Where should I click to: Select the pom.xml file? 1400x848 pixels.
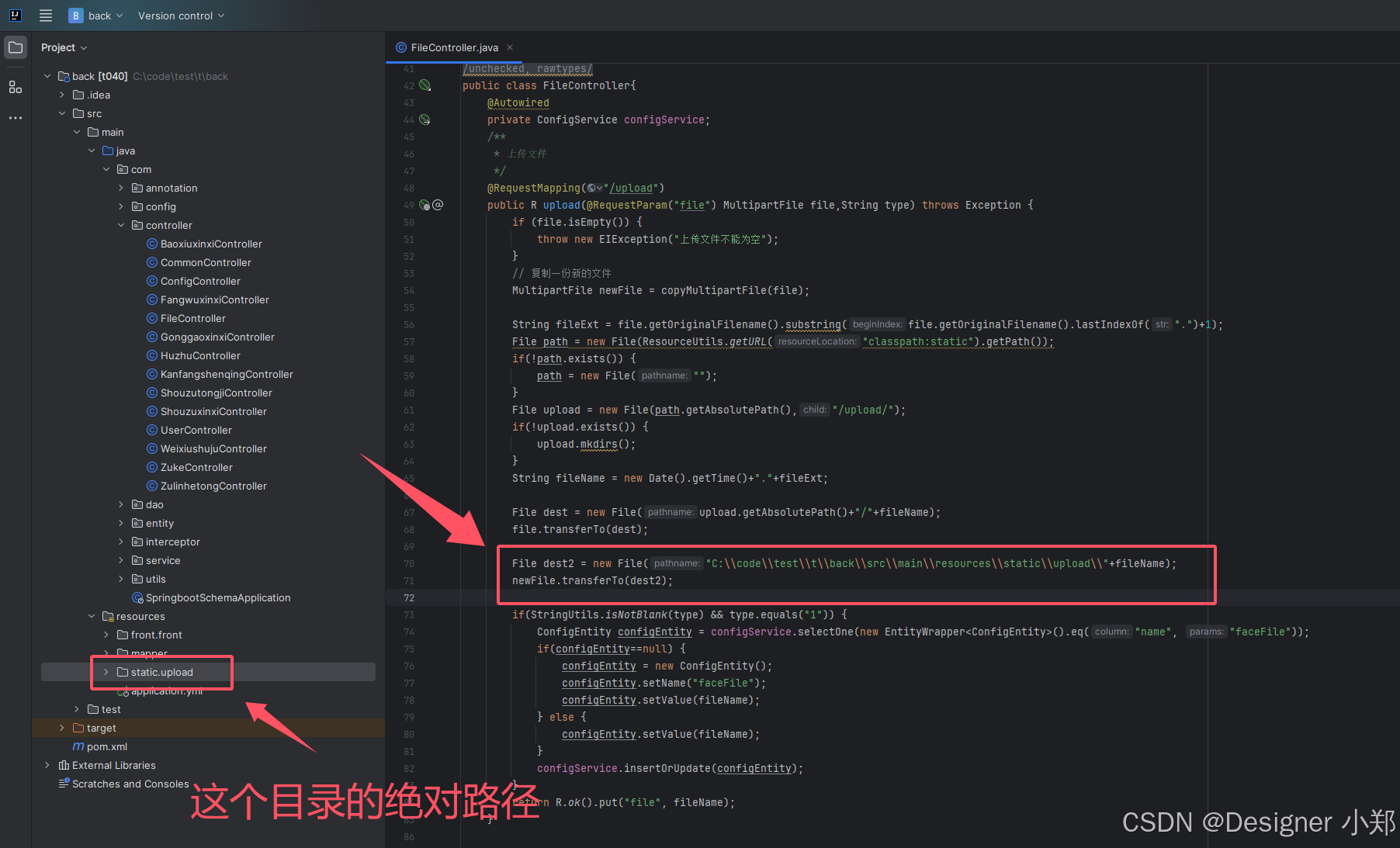pos(107,746)
